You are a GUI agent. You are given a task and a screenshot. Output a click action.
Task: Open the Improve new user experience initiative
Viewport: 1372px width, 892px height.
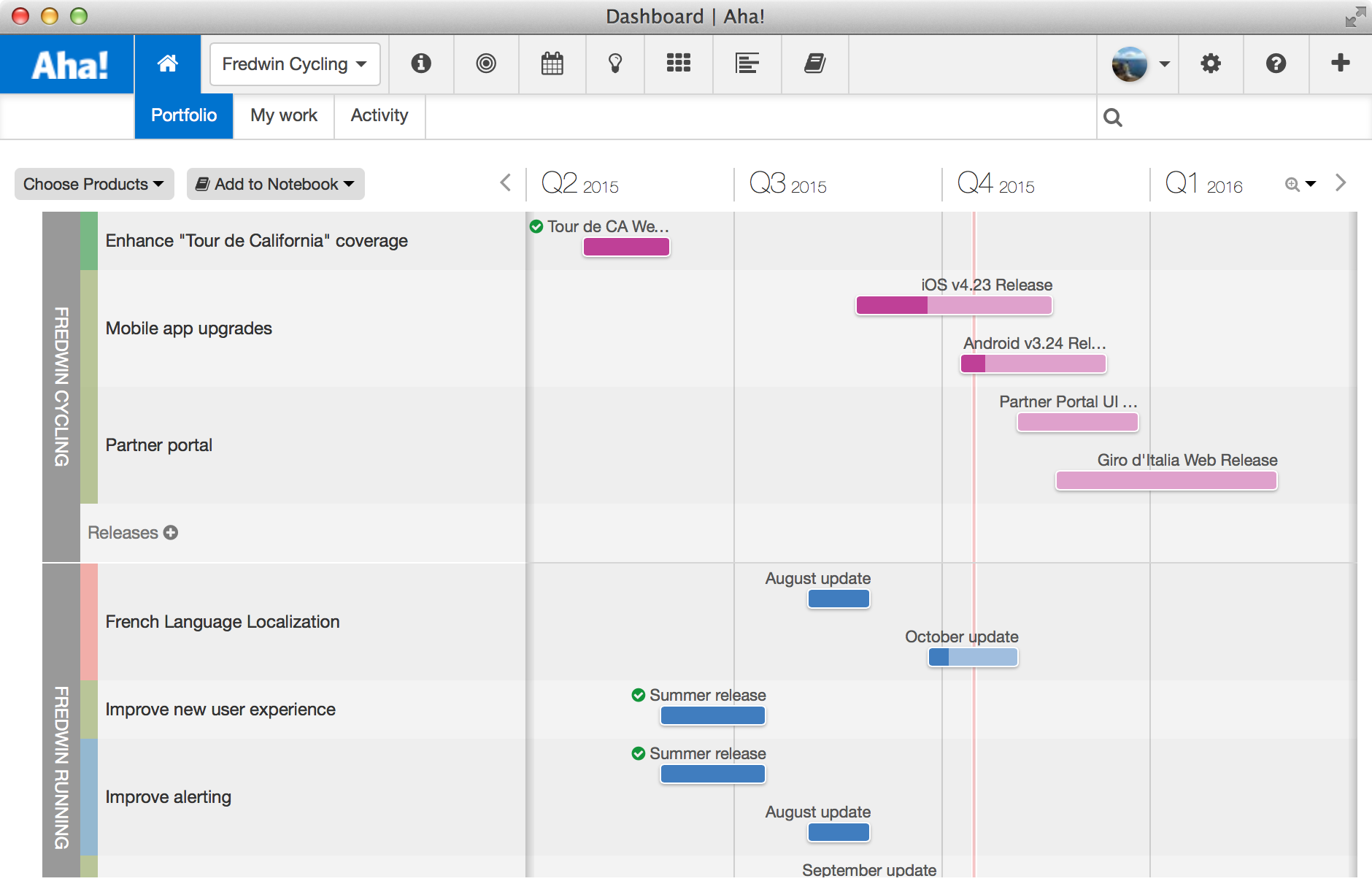point(220,710)
